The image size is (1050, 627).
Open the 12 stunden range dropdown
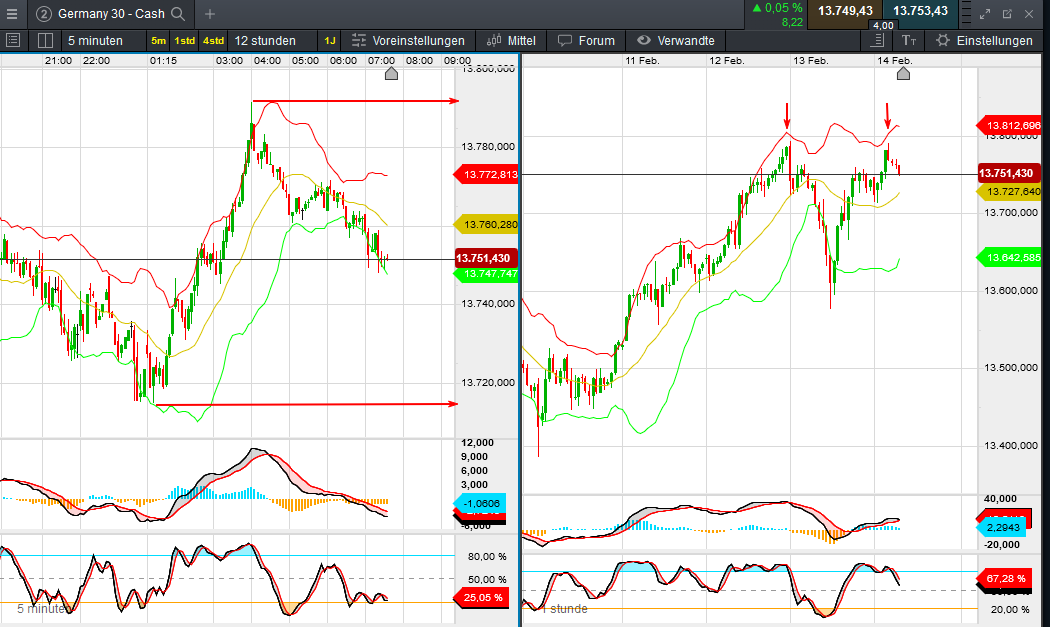click(265, 41)
